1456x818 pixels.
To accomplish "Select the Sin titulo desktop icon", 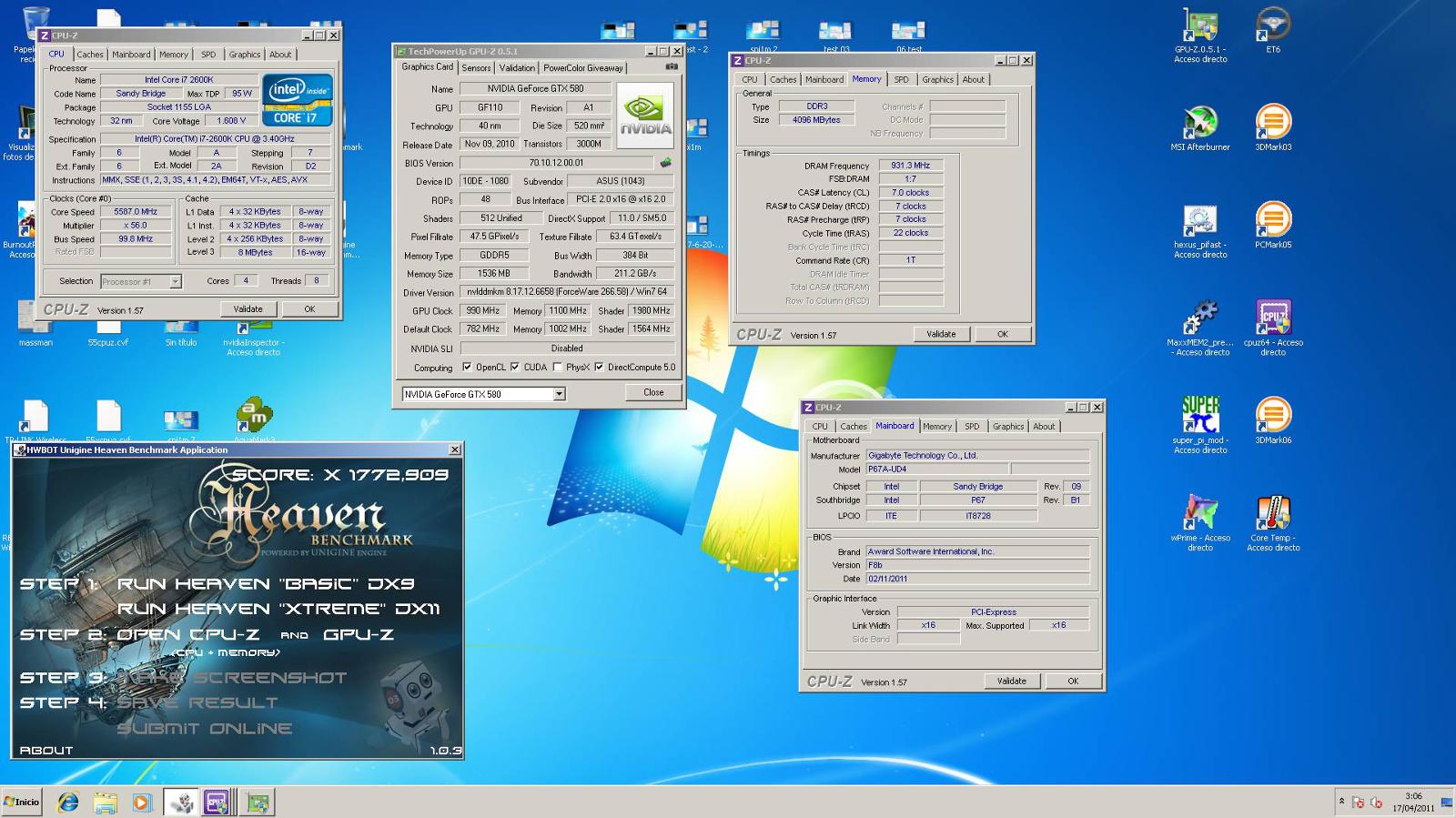I will click(x=181, y=333).
